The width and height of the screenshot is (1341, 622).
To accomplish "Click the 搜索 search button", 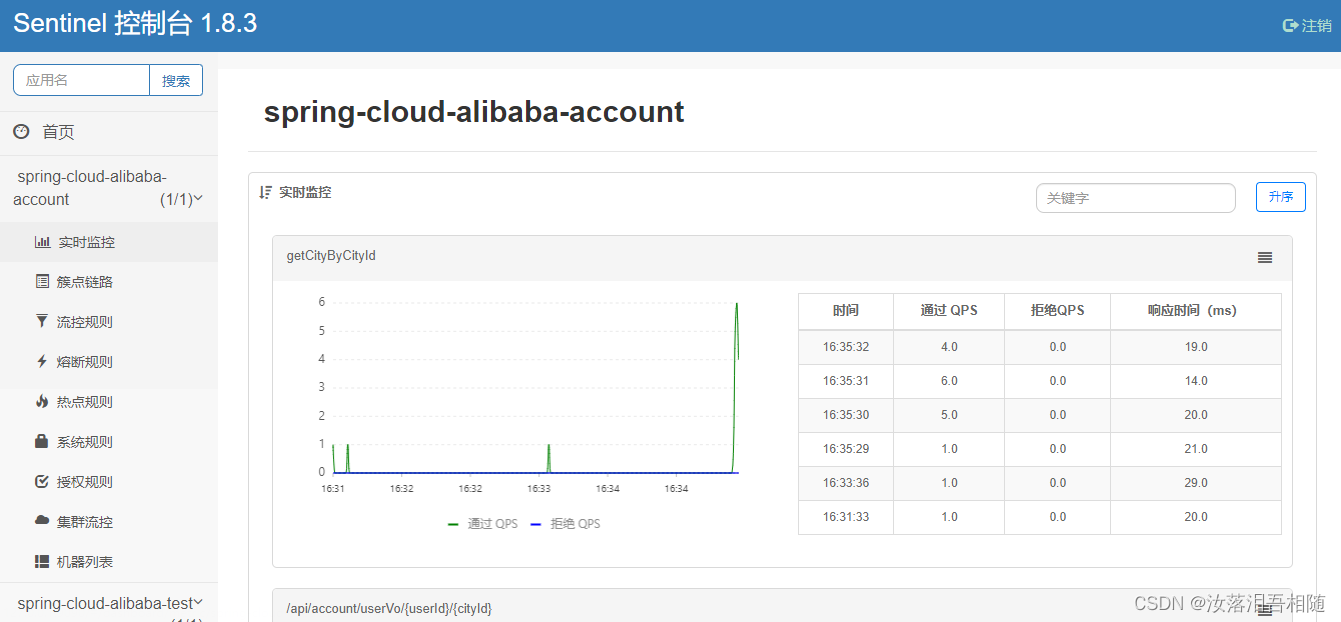I will click(x=176, y=80).
